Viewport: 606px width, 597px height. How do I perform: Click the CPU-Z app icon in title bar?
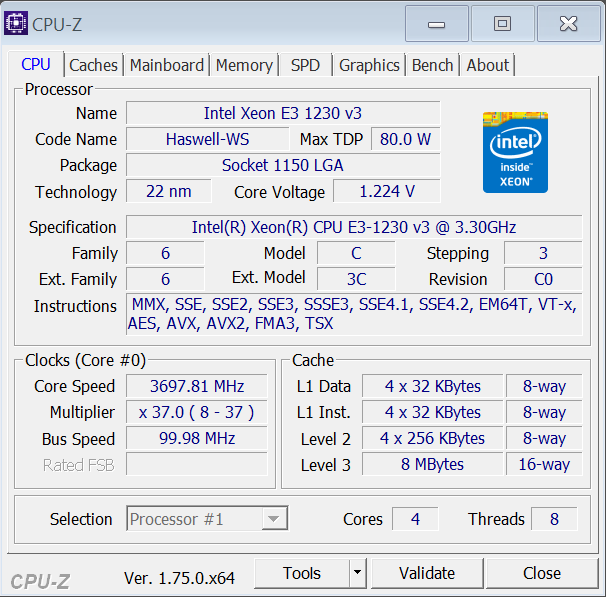16,24
